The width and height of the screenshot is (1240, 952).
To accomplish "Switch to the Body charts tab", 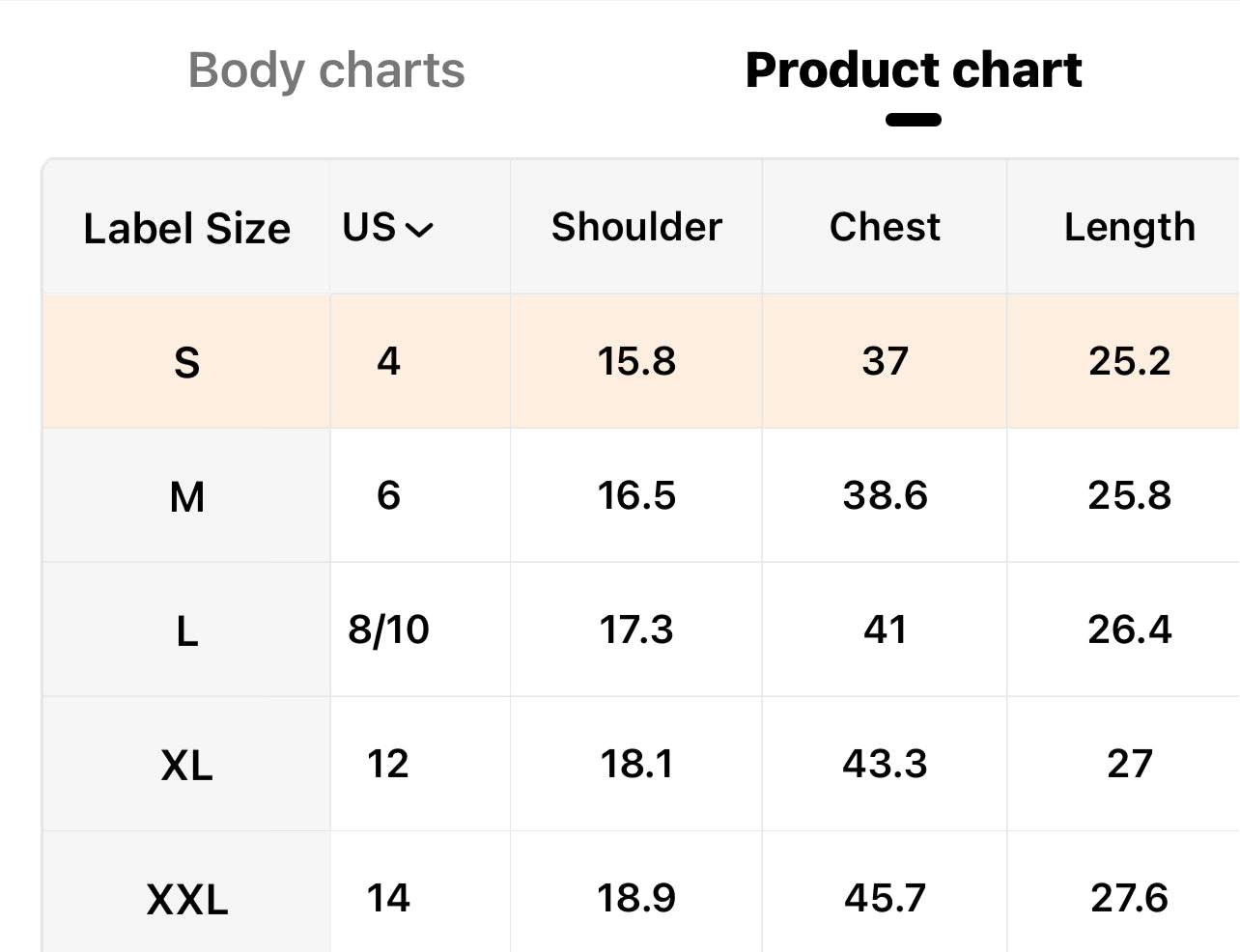I will tap(326, 70).
